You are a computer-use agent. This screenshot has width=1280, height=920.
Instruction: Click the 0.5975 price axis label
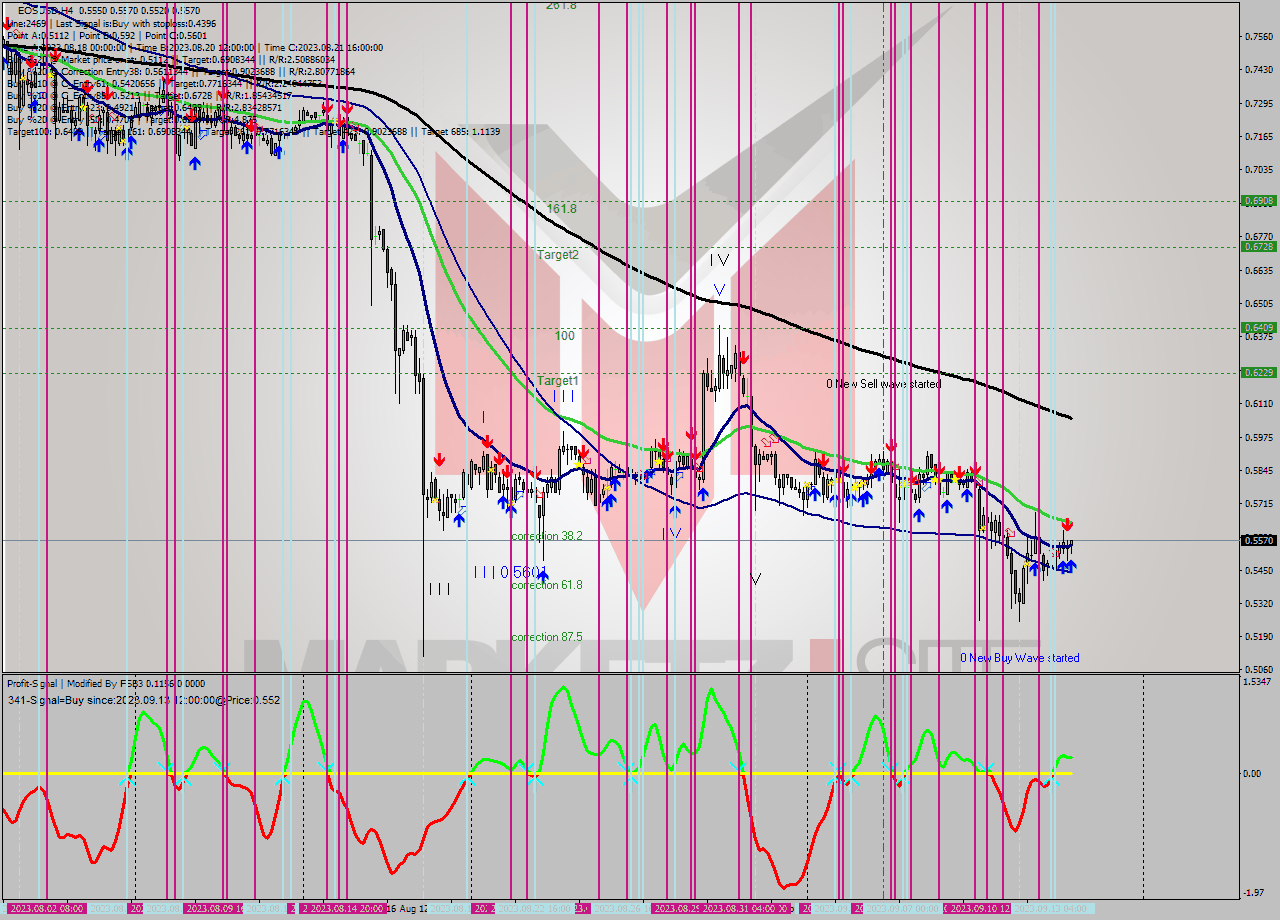(x=1258, y=437)
